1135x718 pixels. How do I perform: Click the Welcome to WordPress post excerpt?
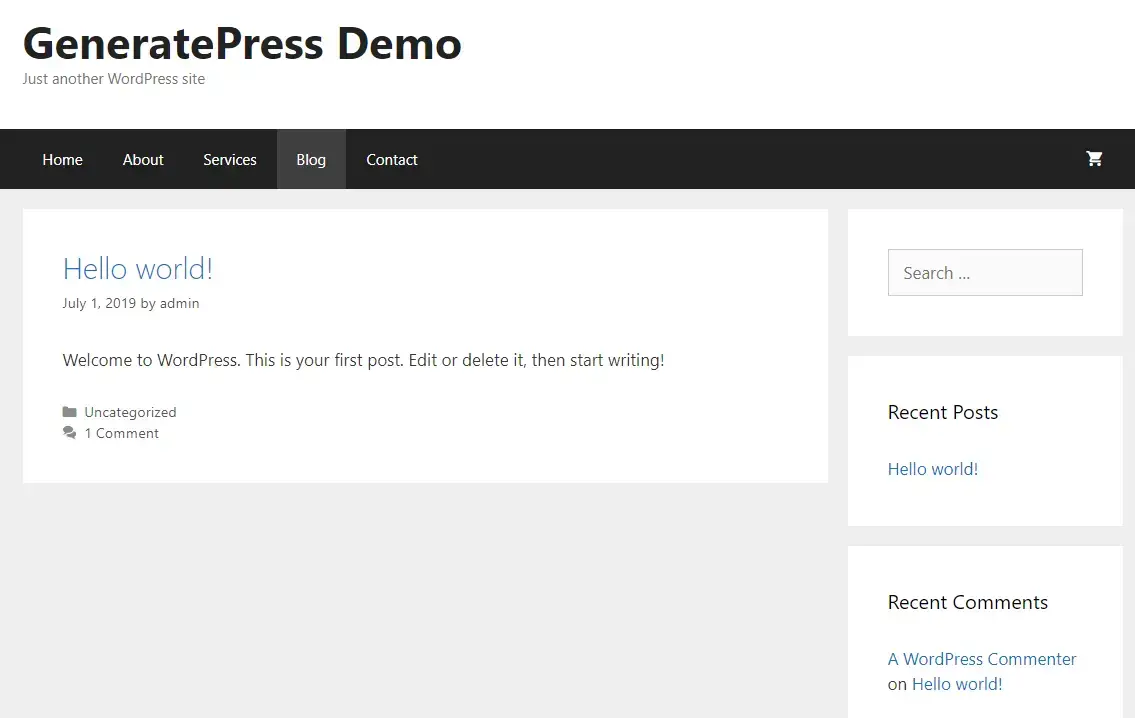coord(363,360)
